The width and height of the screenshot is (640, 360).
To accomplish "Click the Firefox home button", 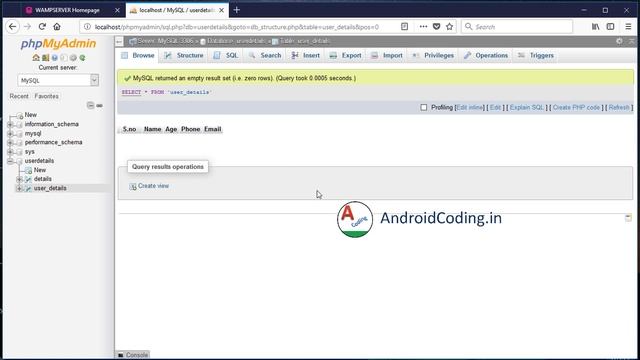I will point(57,27).
